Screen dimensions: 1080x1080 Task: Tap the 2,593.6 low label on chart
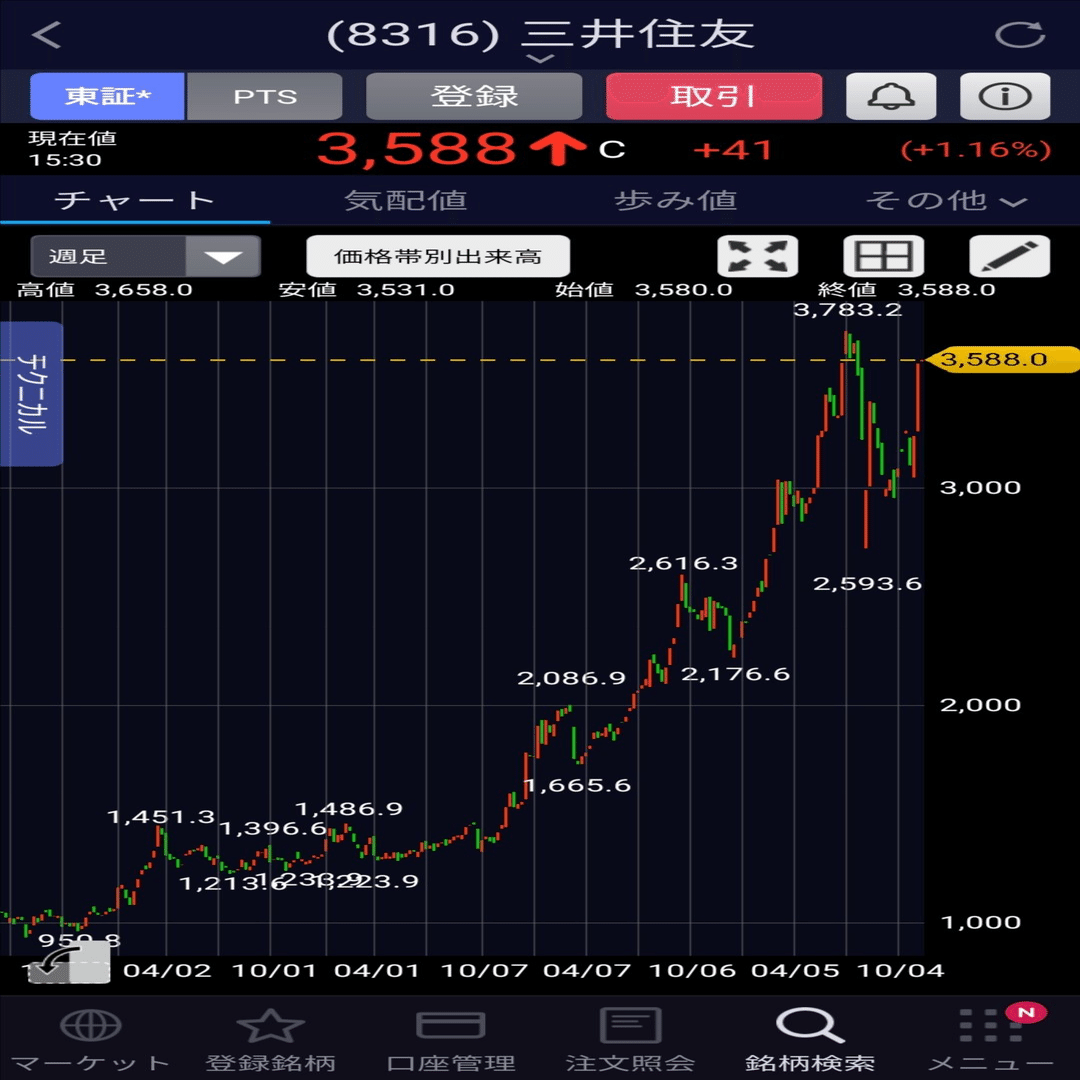(867, 584)
